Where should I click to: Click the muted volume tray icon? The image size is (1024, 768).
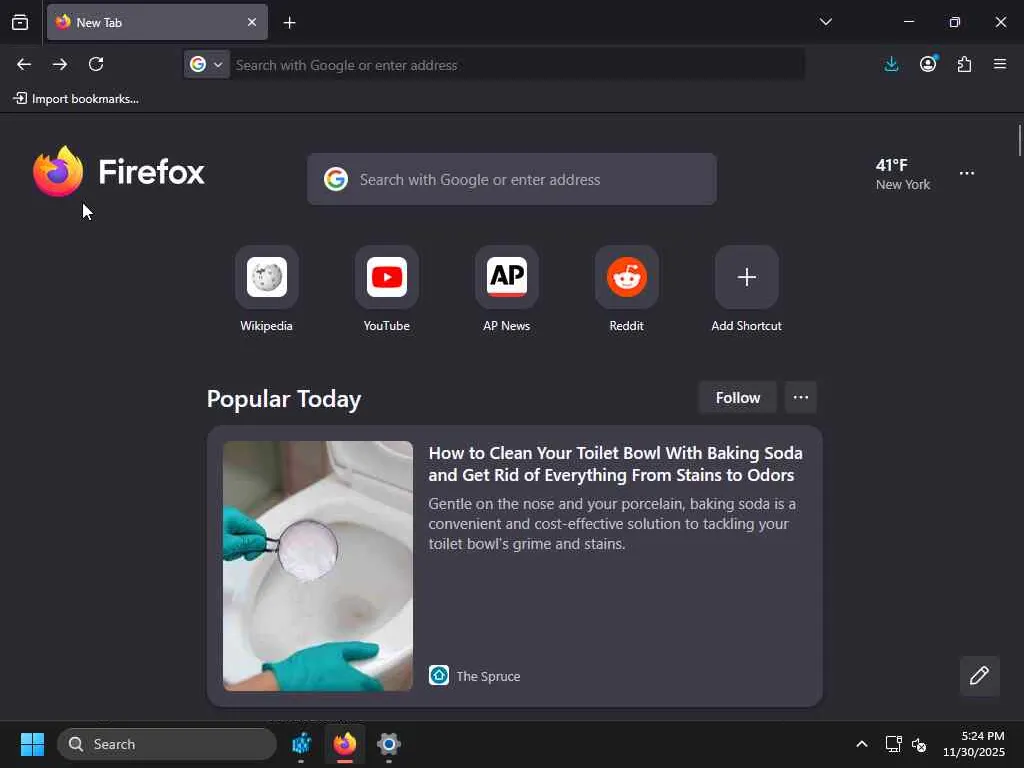[919, 744]
